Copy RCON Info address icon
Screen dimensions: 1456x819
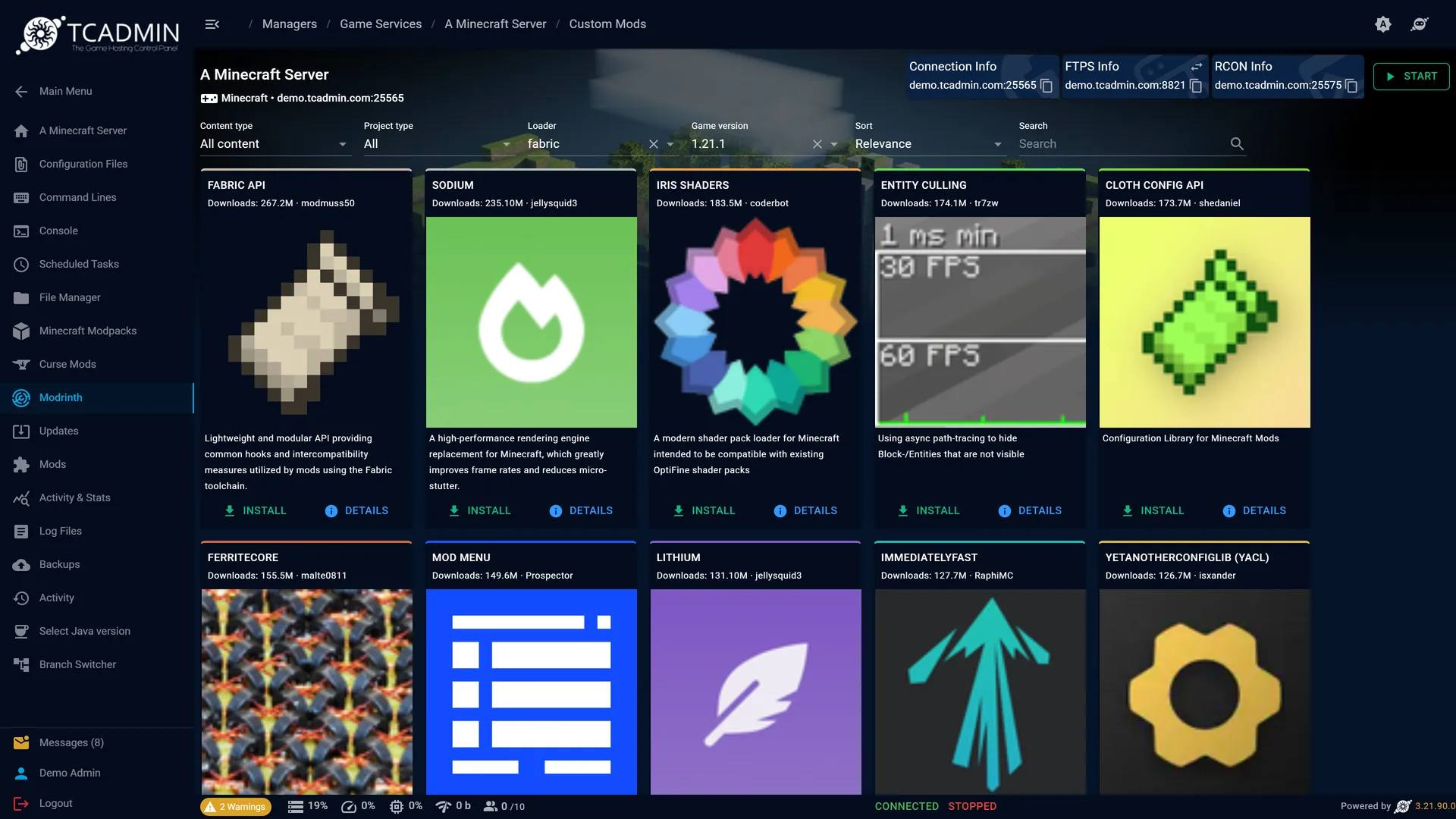pyautogui.click(x=1351, y=86)
